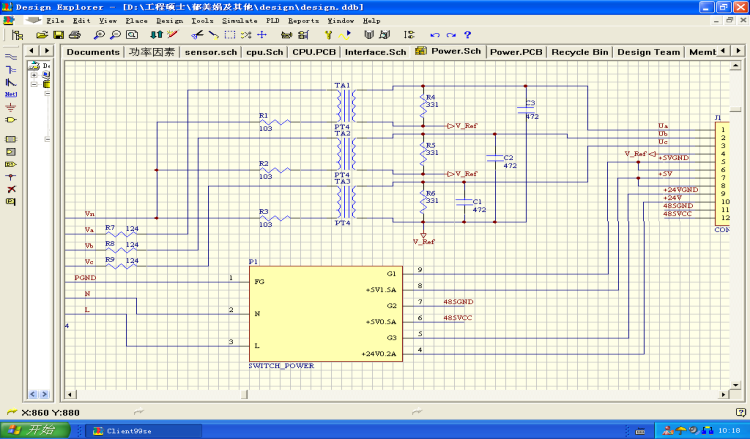Viewport: 750px width, 439px height.
Task: Click the SWITCH_POWER component block
Action: [x=326, y=313]
